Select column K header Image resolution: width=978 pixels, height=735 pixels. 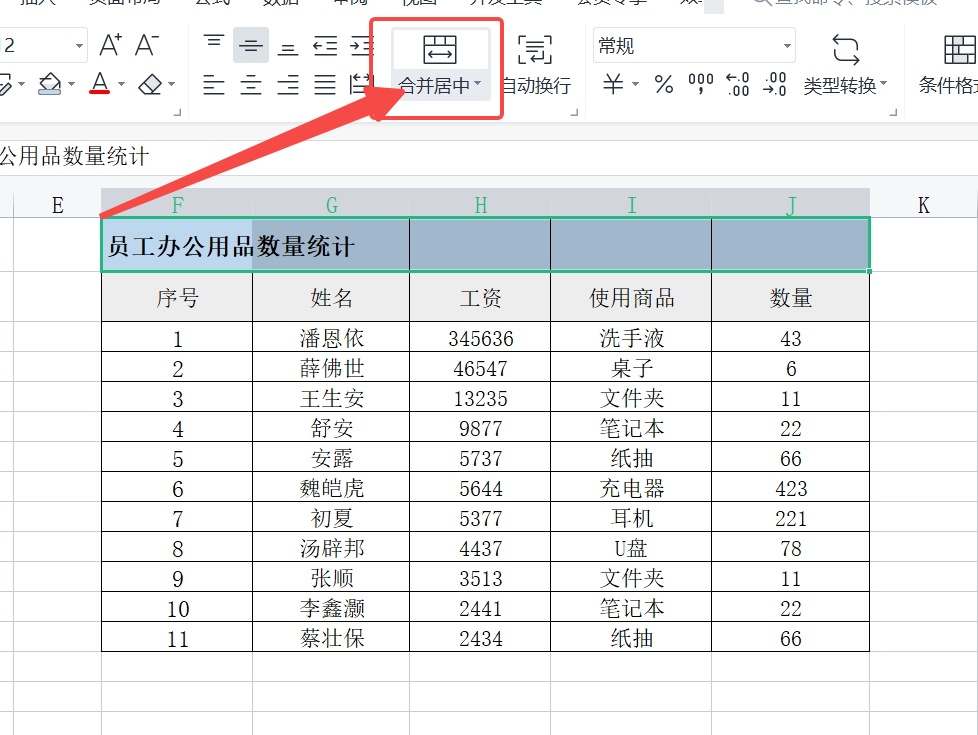tap(924, 205)
